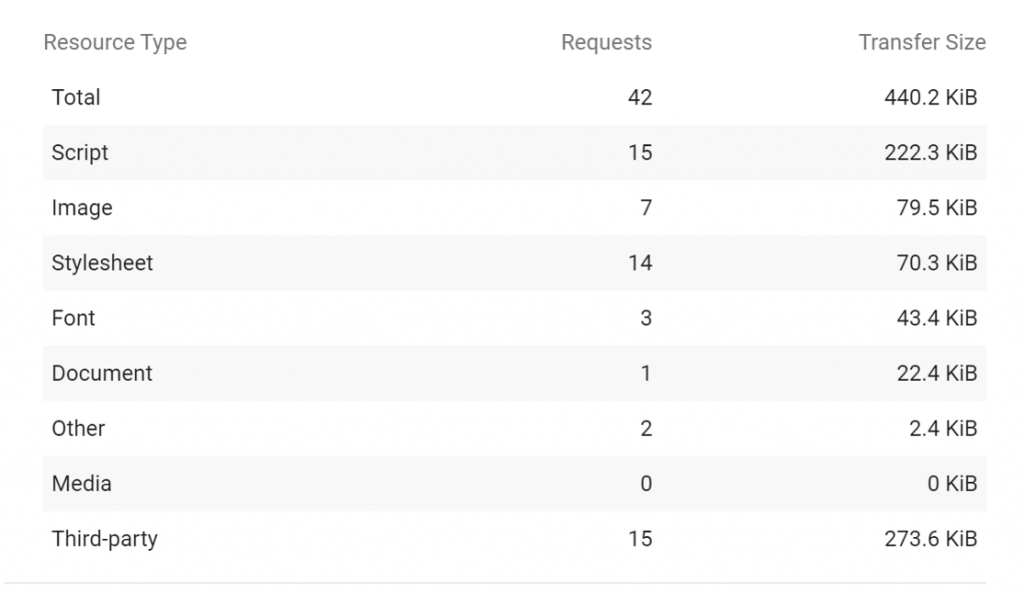This screenshot has width=1024, height=594.
Task: Click the 42 total requests value
Action: [640, 97]
